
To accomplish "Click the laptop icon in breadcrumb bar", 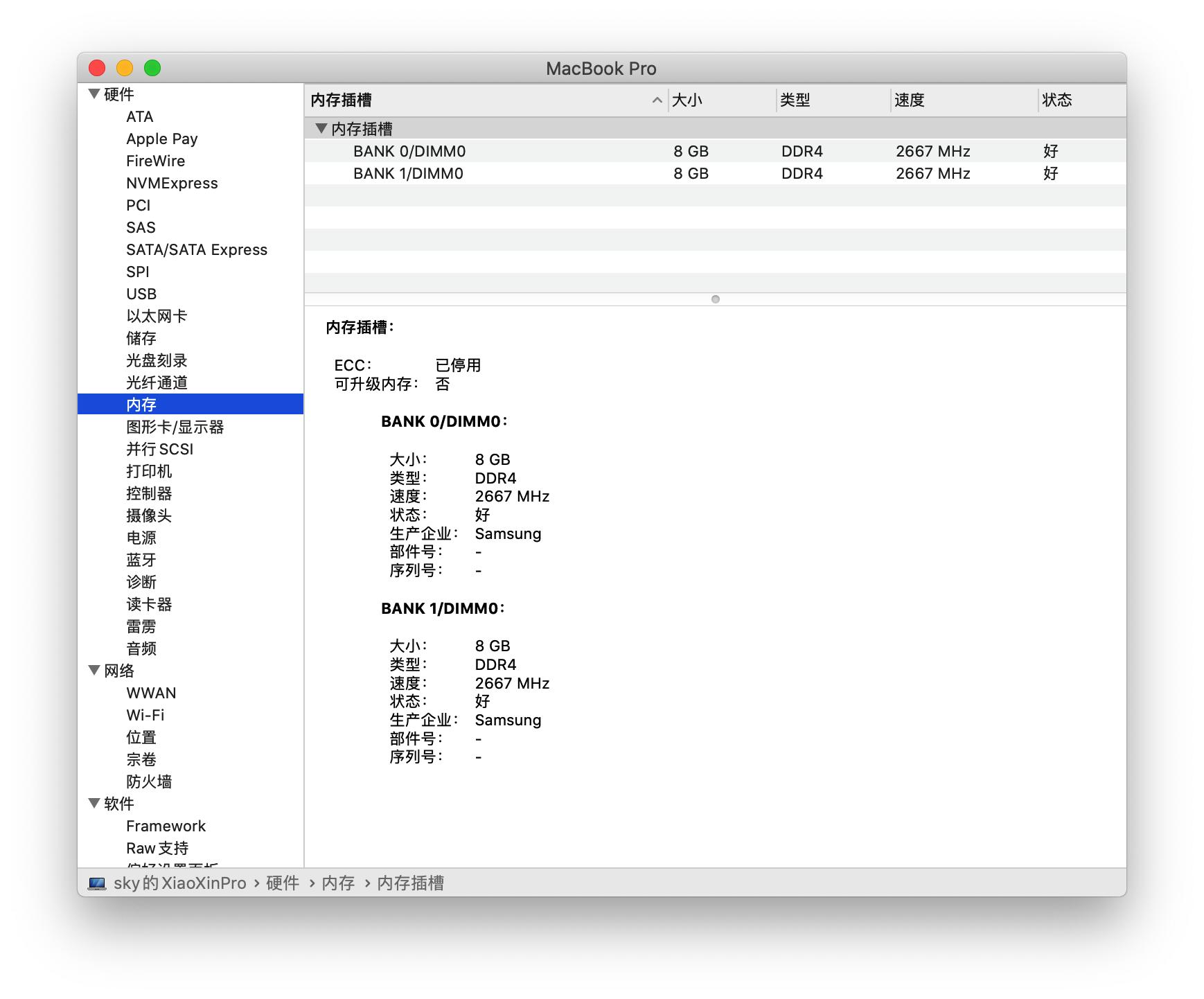I will (96, 883).
